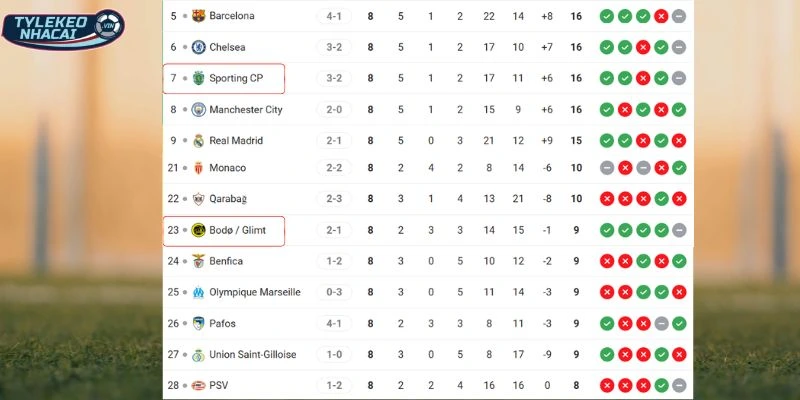Click the Sporting CP crest icon
The image size is (800, 400).
point(198,78)
